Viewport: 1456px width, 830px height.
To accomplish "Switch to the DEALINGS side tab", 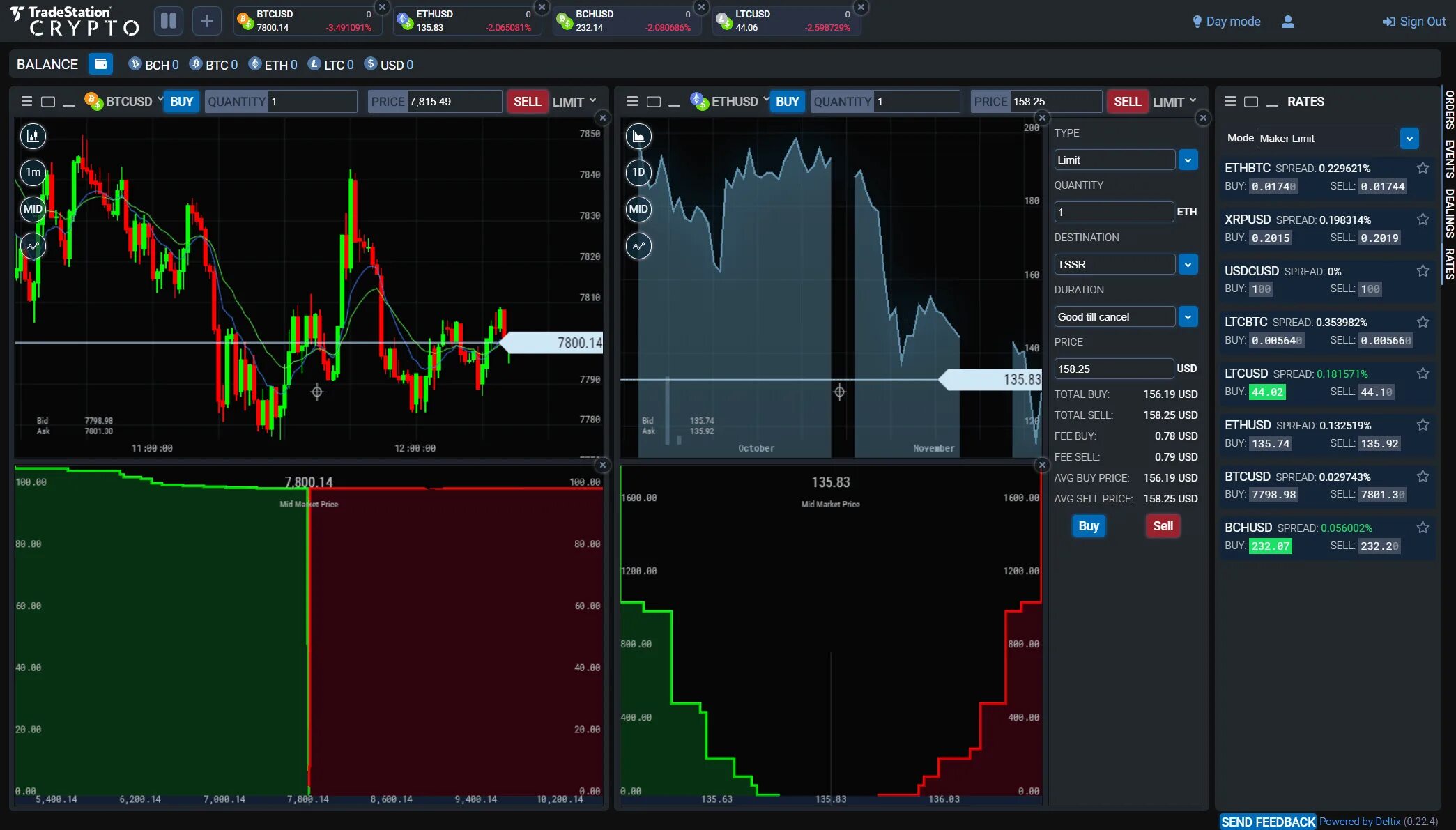I will click(1449, 213).
